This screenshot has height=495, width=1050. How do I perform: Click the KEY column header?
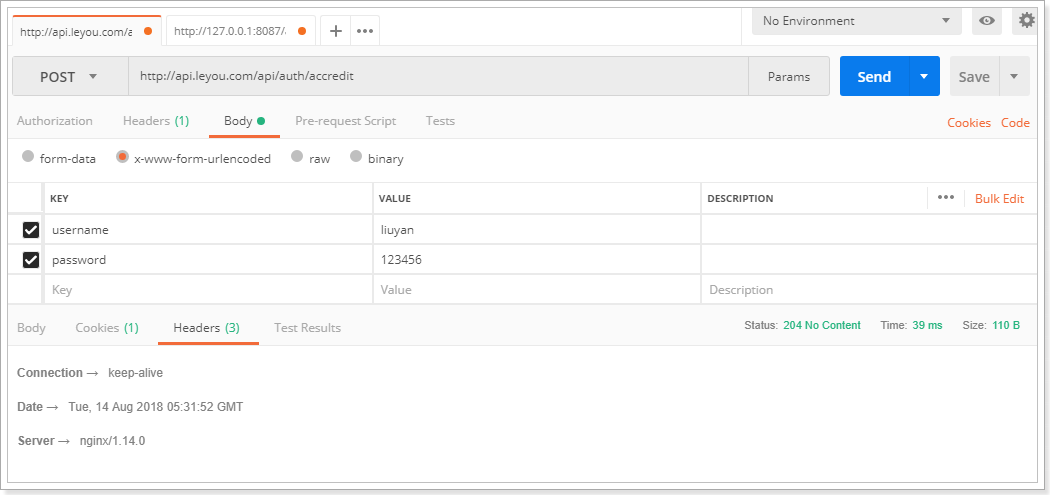pyautogui.click(x=60, y=199)
